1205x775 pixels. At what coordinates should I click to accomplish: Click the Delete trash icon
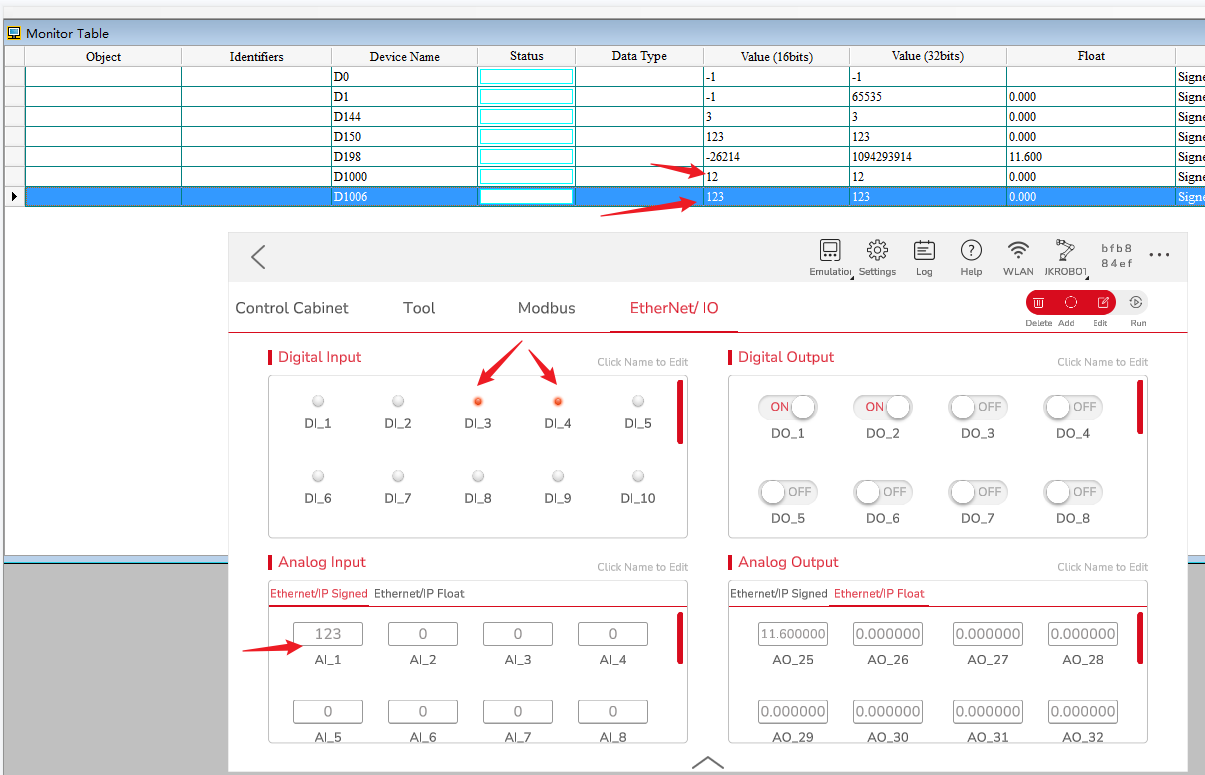1039,302
